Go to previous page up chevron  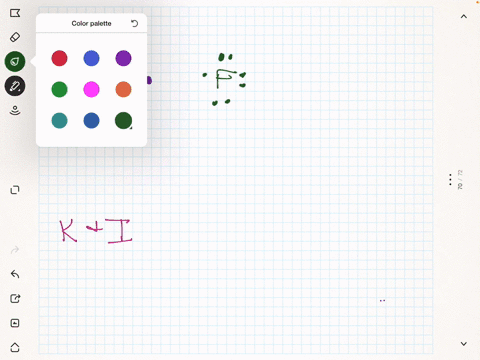coord(464,16)
